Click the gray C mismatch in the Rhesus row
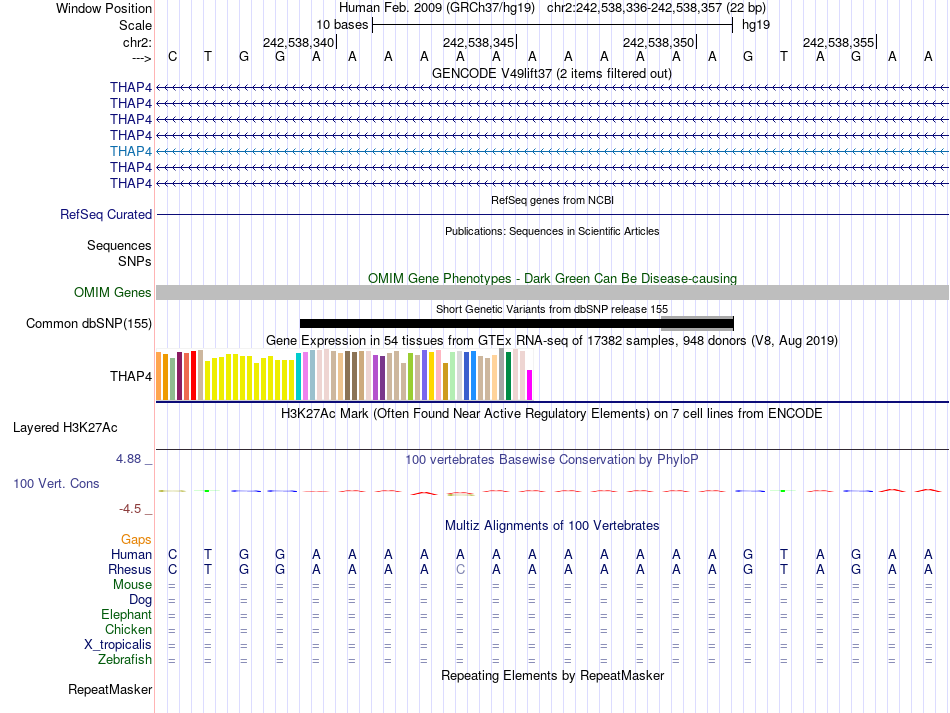950x713 pixels. tap(460, 569)
